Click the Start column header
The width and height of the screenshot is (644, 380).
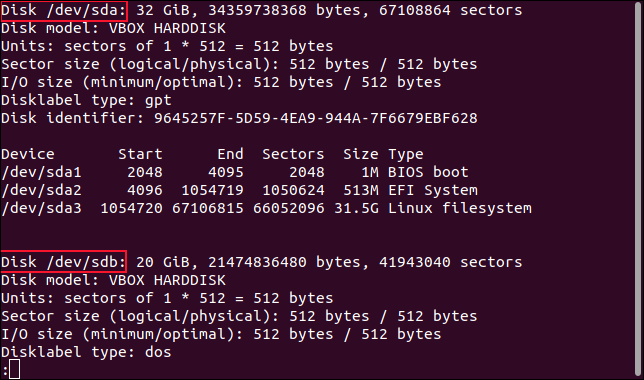(x=140, y=154)
